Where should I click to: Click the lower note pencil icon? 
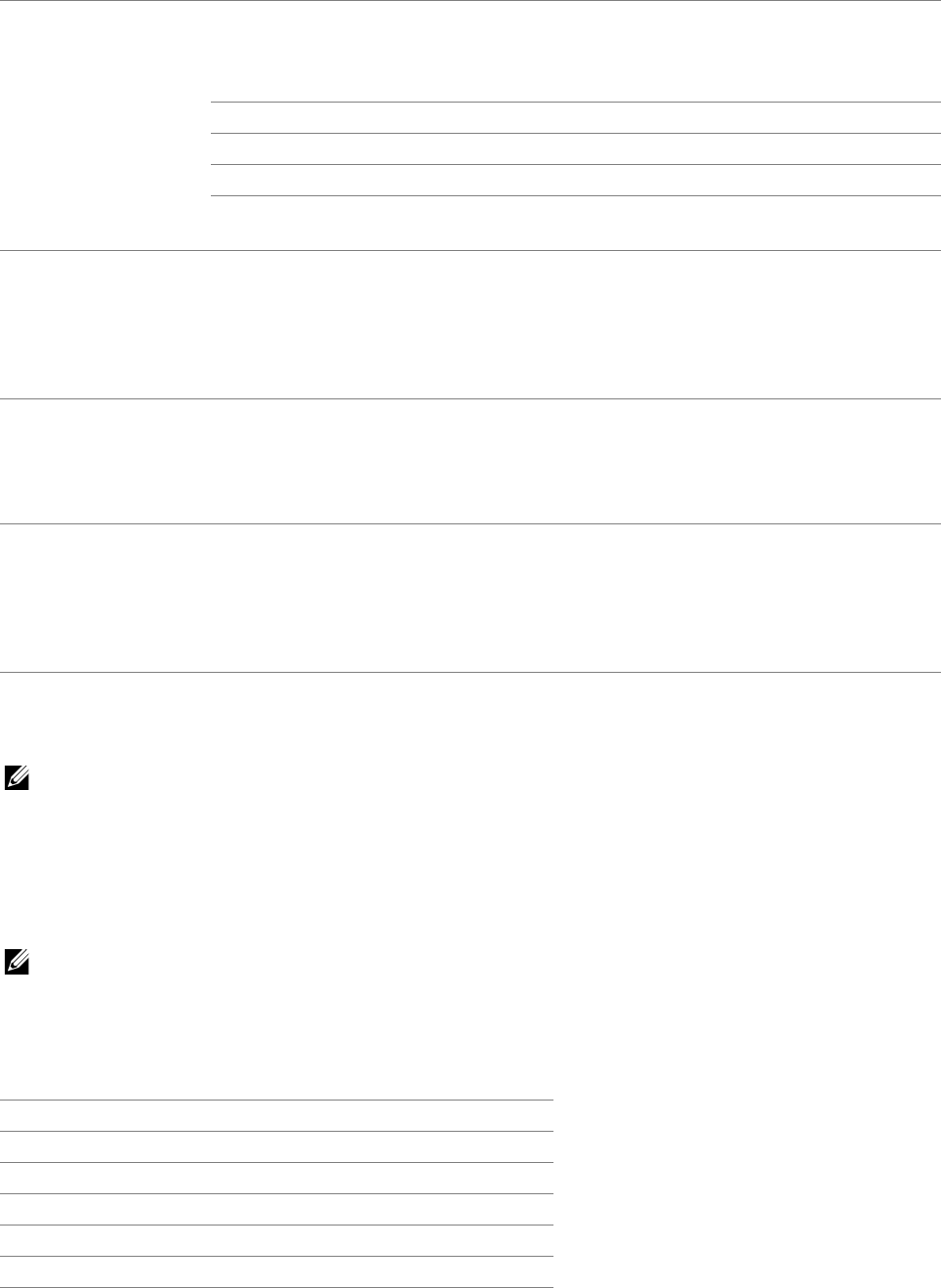(x=18, y=961)
